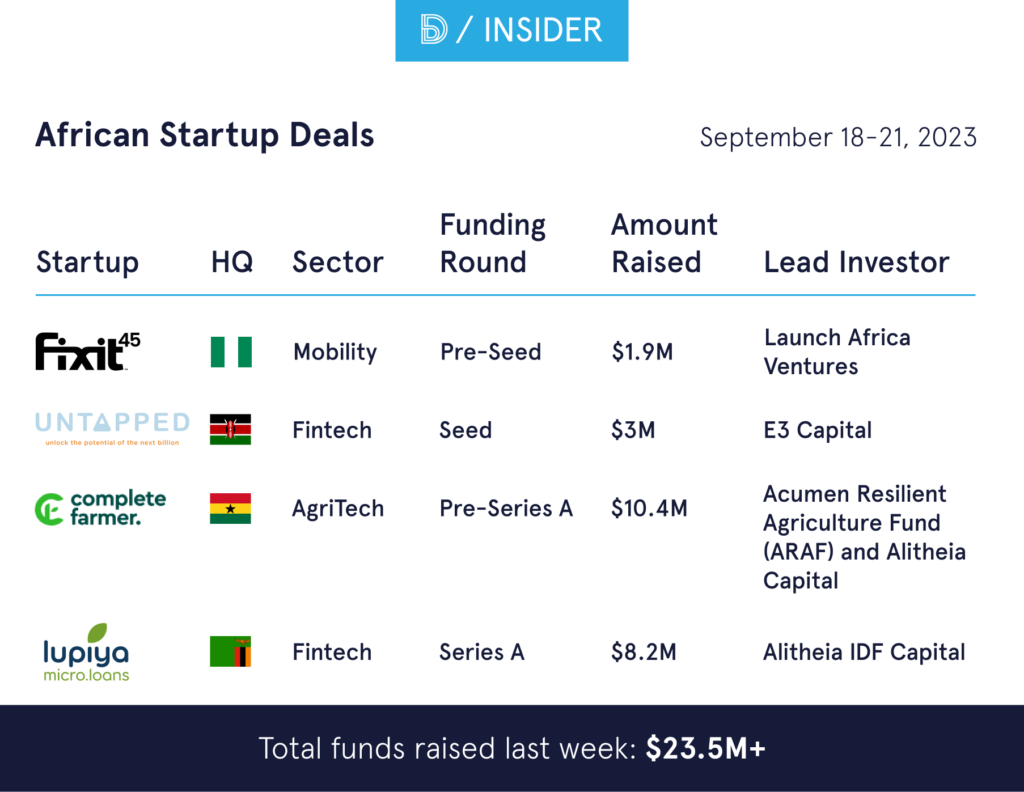Screen dimensions: 1024x792
Task: Click the Amount Raised column header
Action: tap(664, 244)
